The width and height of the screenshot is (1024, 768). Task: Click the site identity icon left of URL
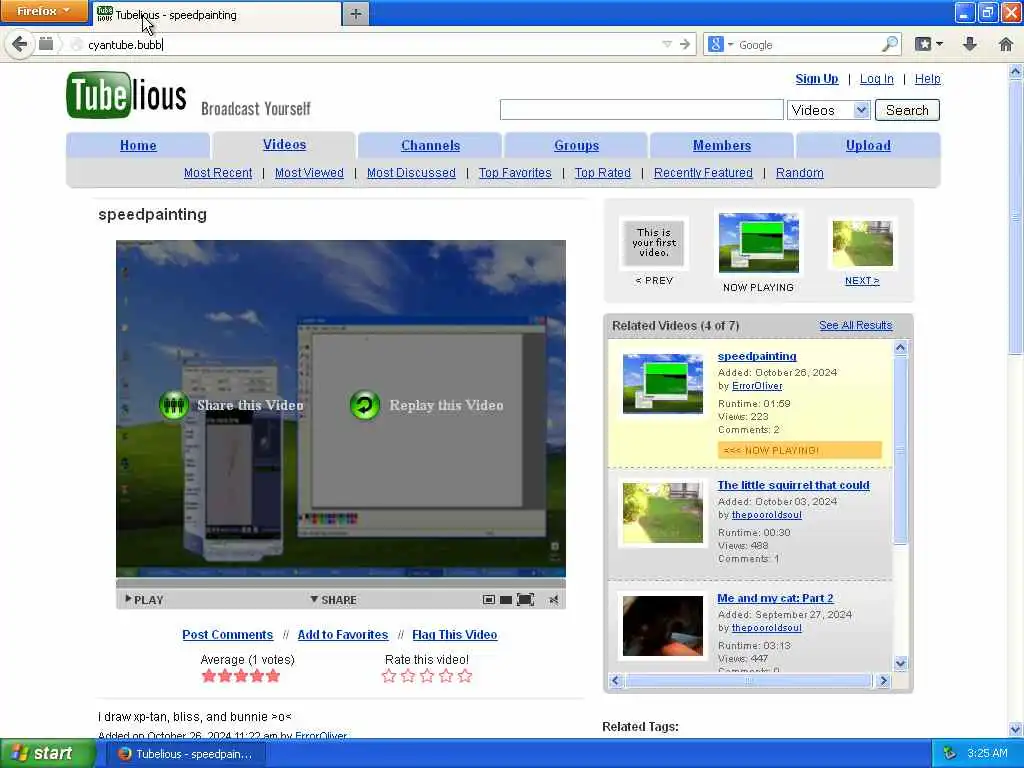click(76, 44)
